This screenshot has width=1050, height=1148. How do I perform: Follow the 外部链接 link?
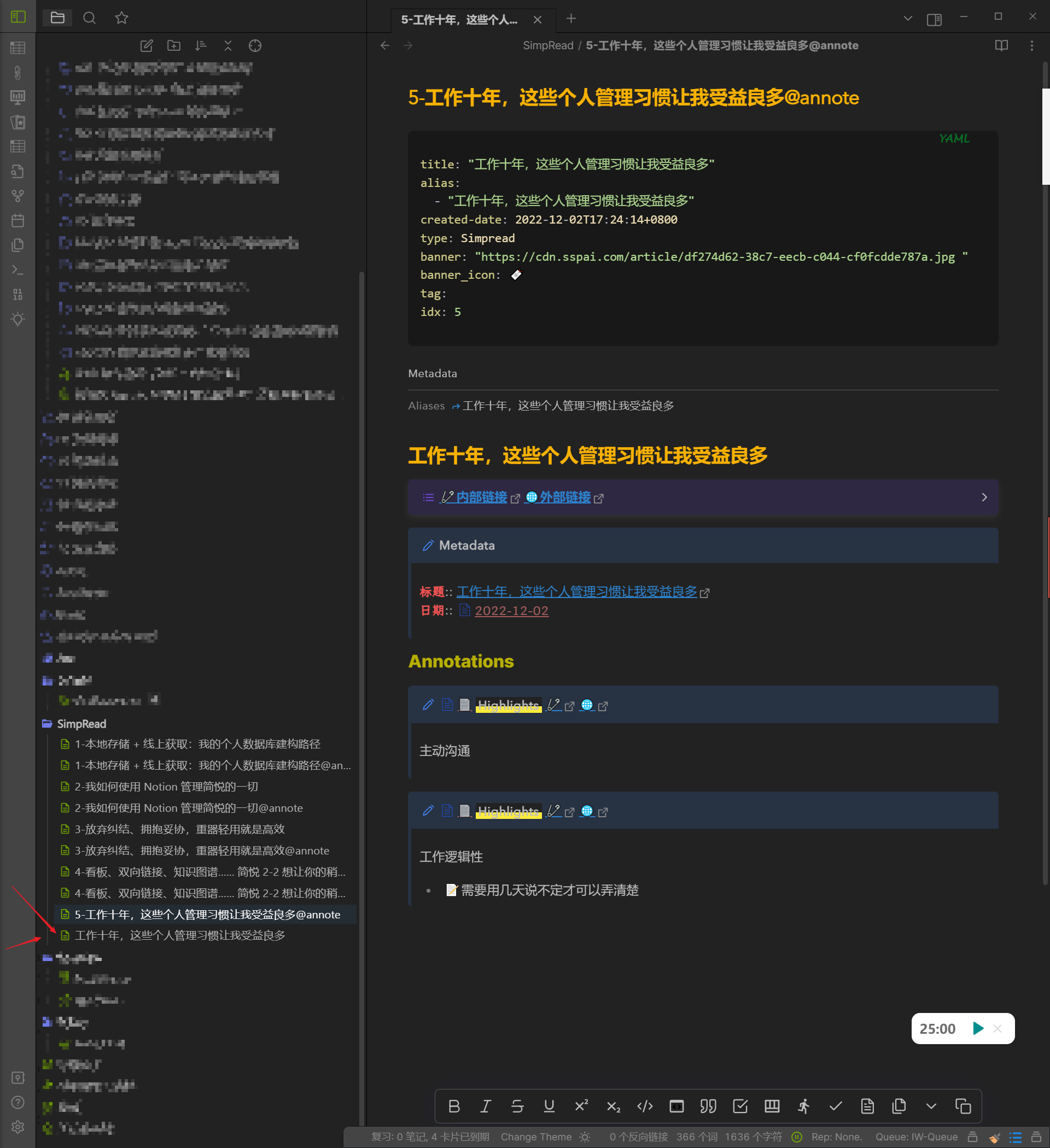click(565, 497)
